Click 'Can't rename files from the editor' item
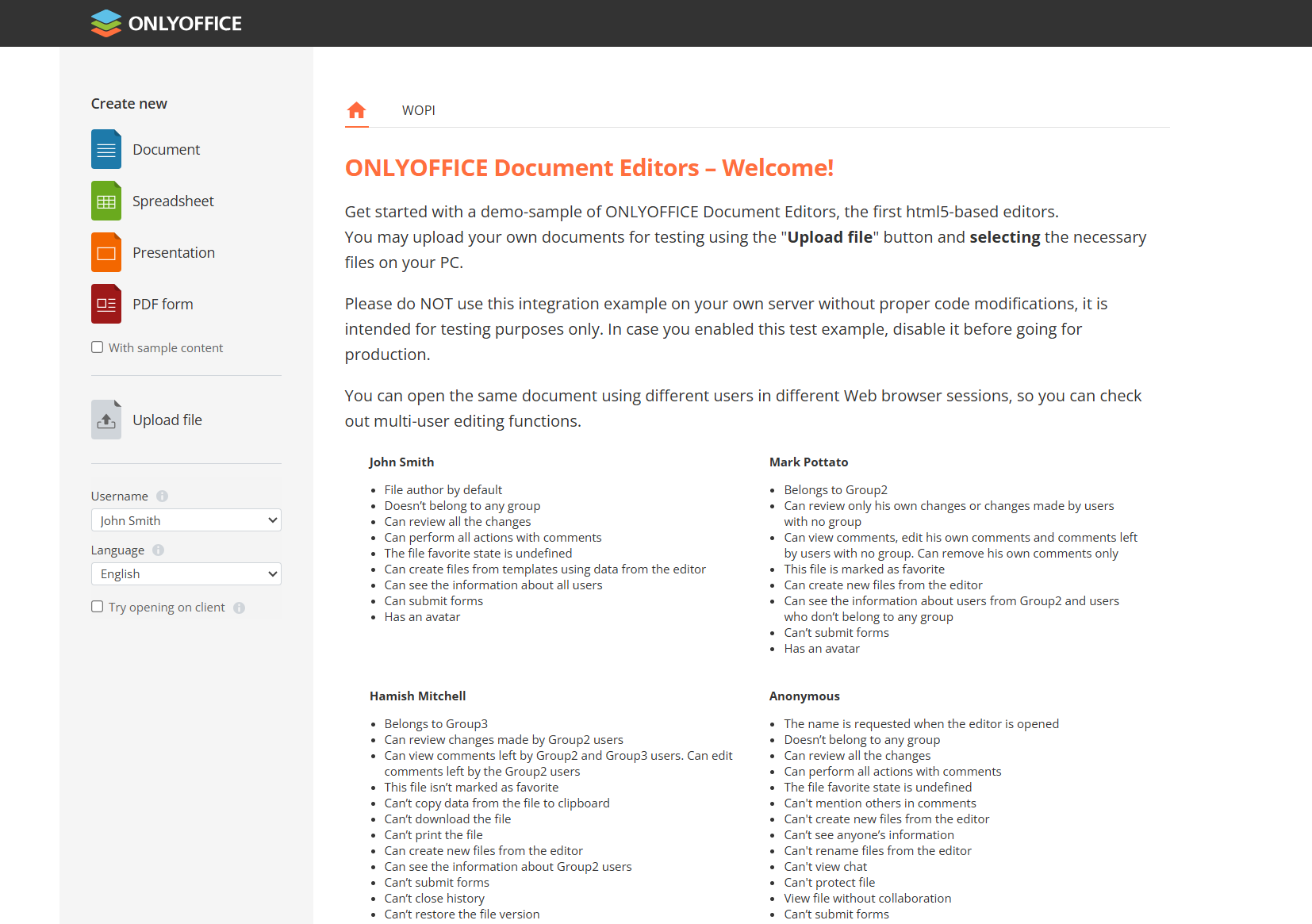 878,851
